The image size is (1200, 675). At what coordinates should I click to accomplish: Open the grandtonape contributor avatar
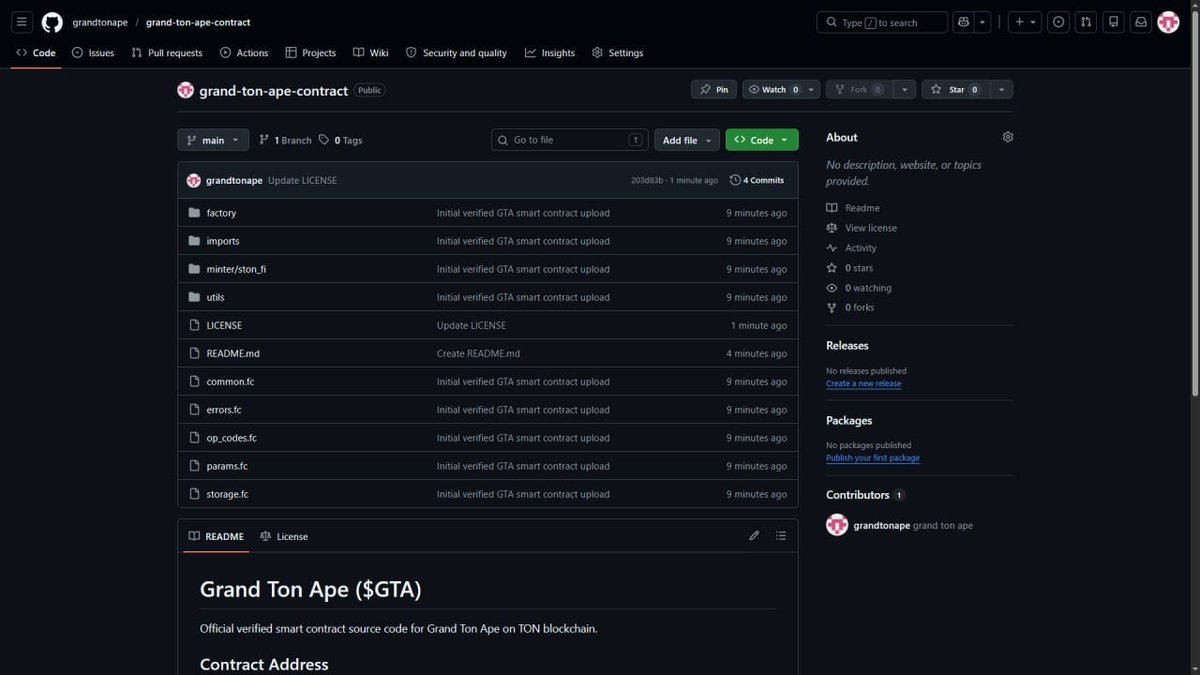click(x=837, y=525)
